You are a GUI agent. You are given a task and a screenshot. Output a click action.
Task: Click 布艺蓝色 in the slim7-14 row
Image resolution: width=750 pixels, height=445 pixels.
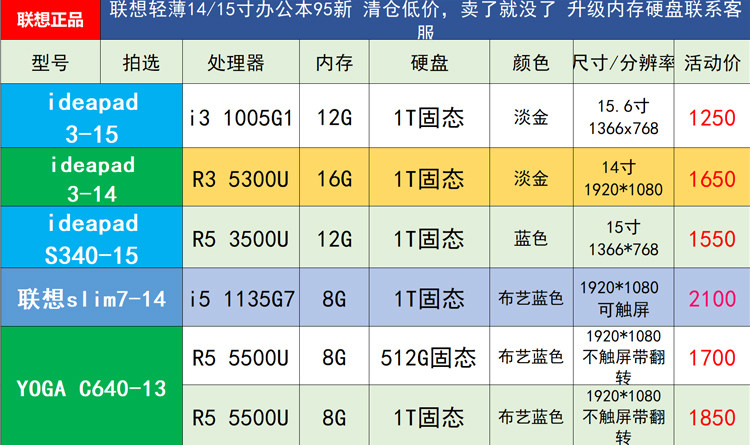tap(531, 298)
